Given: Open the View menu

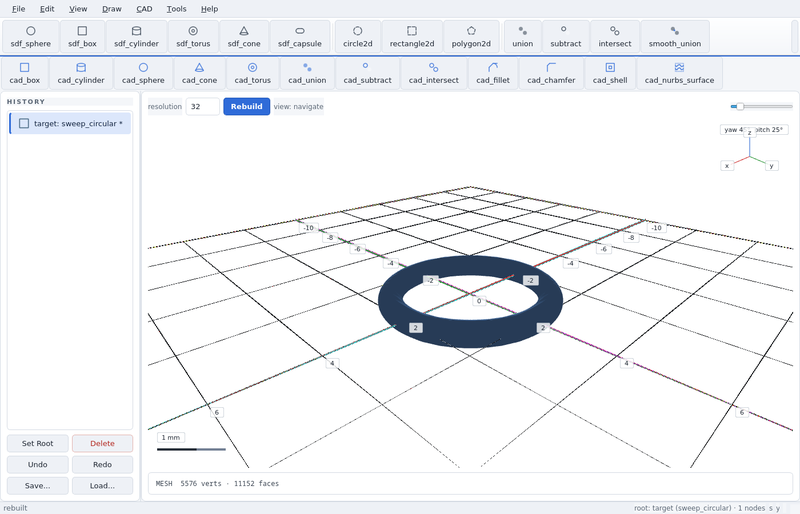Looking at the screenshot, I should pos(78,9).
